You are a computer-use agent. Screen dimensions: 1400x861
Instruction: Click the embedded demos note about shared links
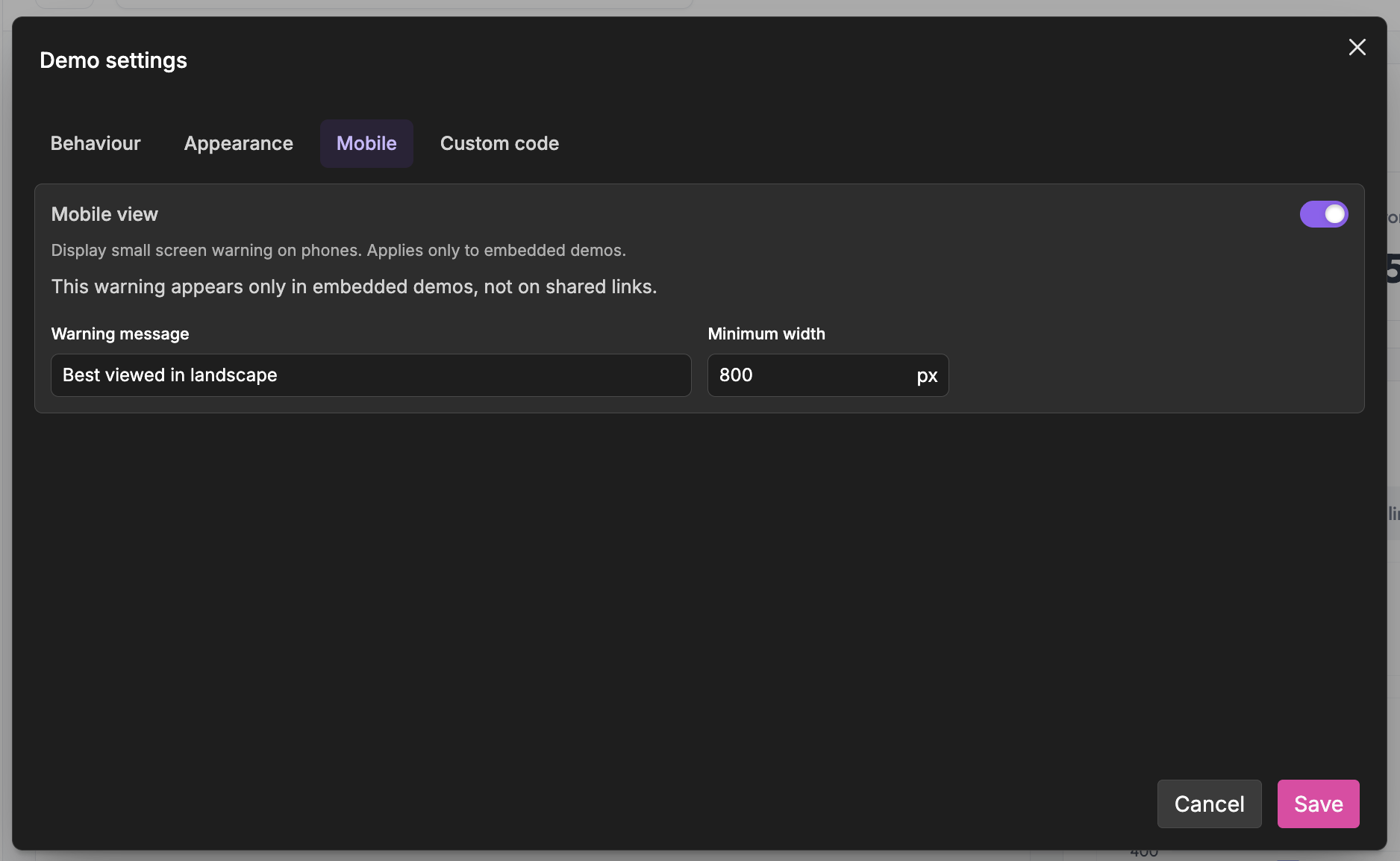(x=354, y=287)
